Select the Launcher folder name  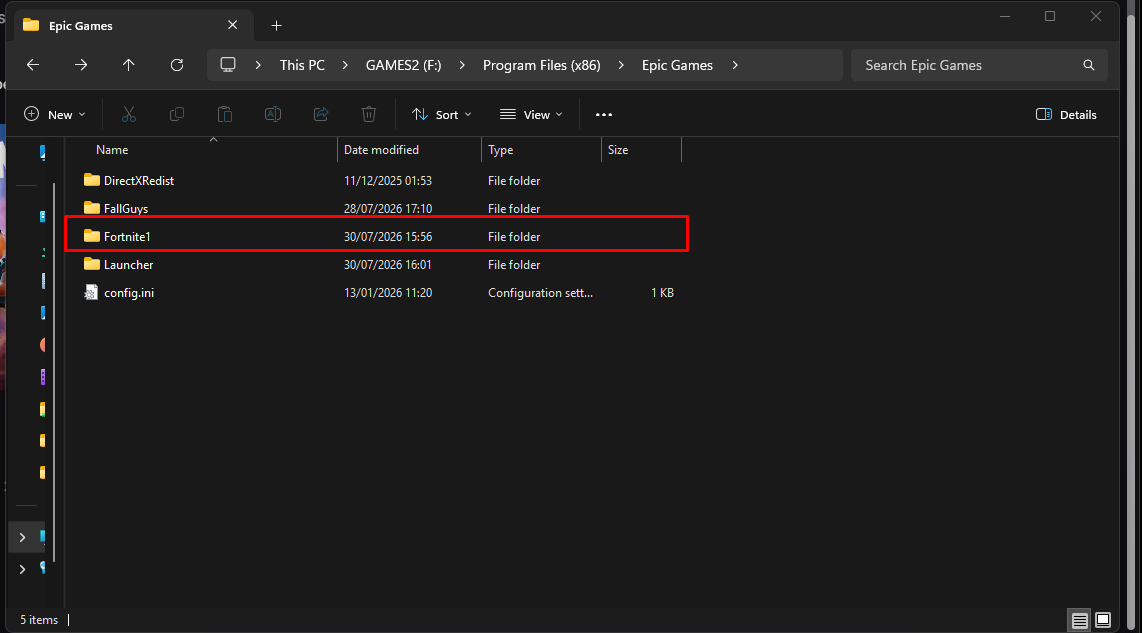point(128,264)
